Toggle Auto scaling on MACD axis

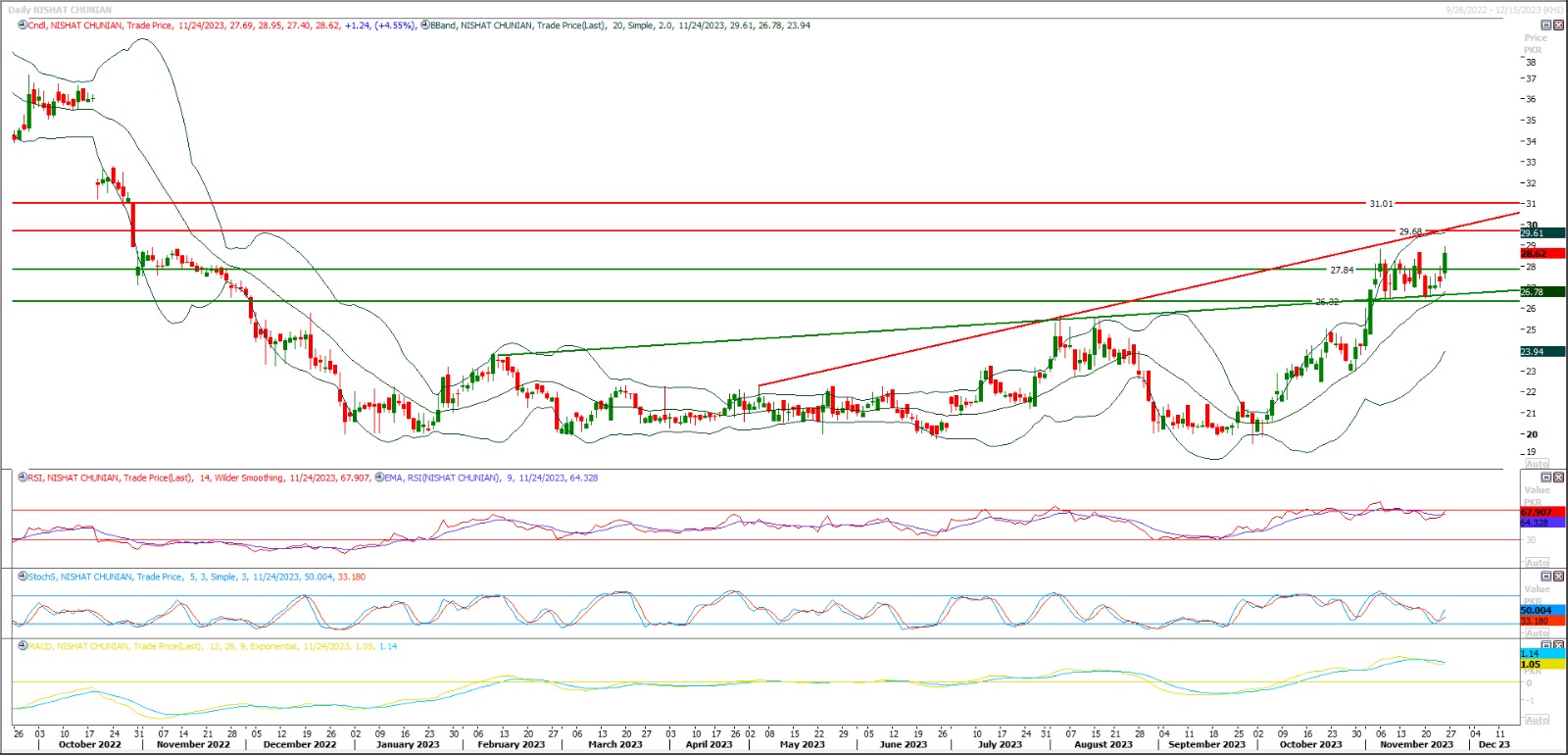pyautogui.click(x=1537, y=720)
